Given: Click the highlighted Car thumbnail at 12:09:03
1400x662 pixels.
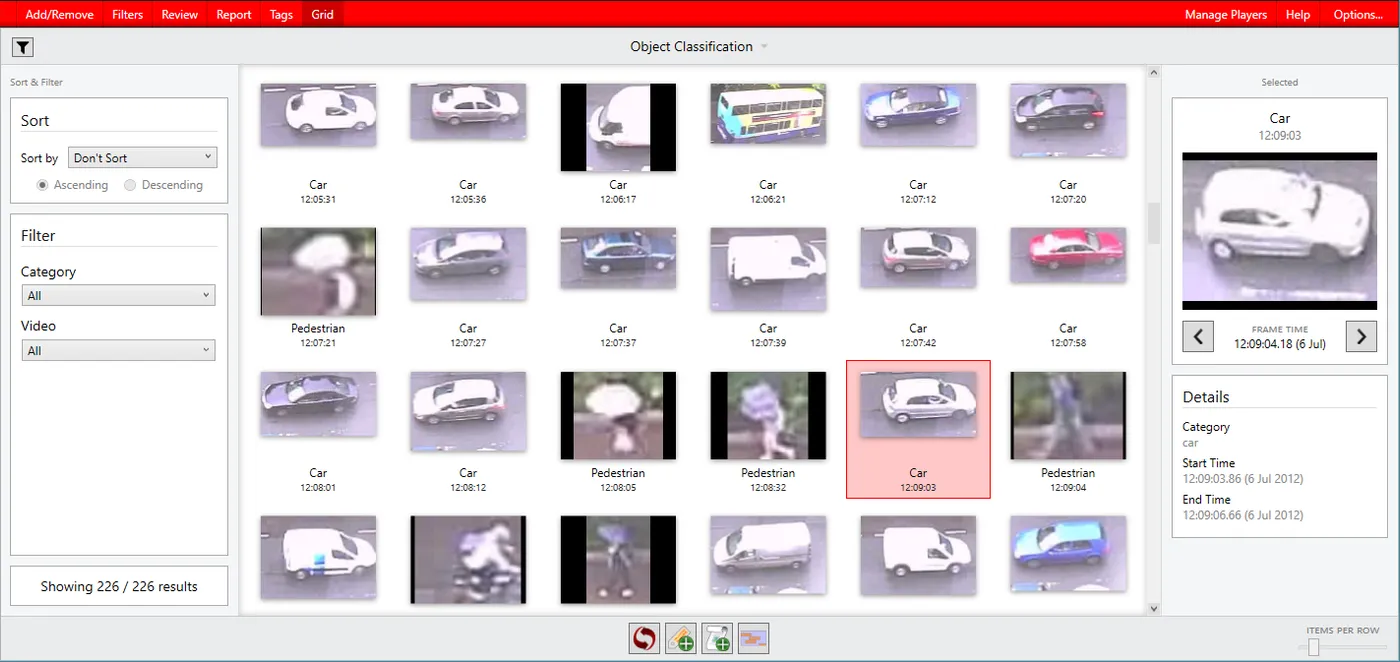Looking at the screenshot, I should point(918,429).
